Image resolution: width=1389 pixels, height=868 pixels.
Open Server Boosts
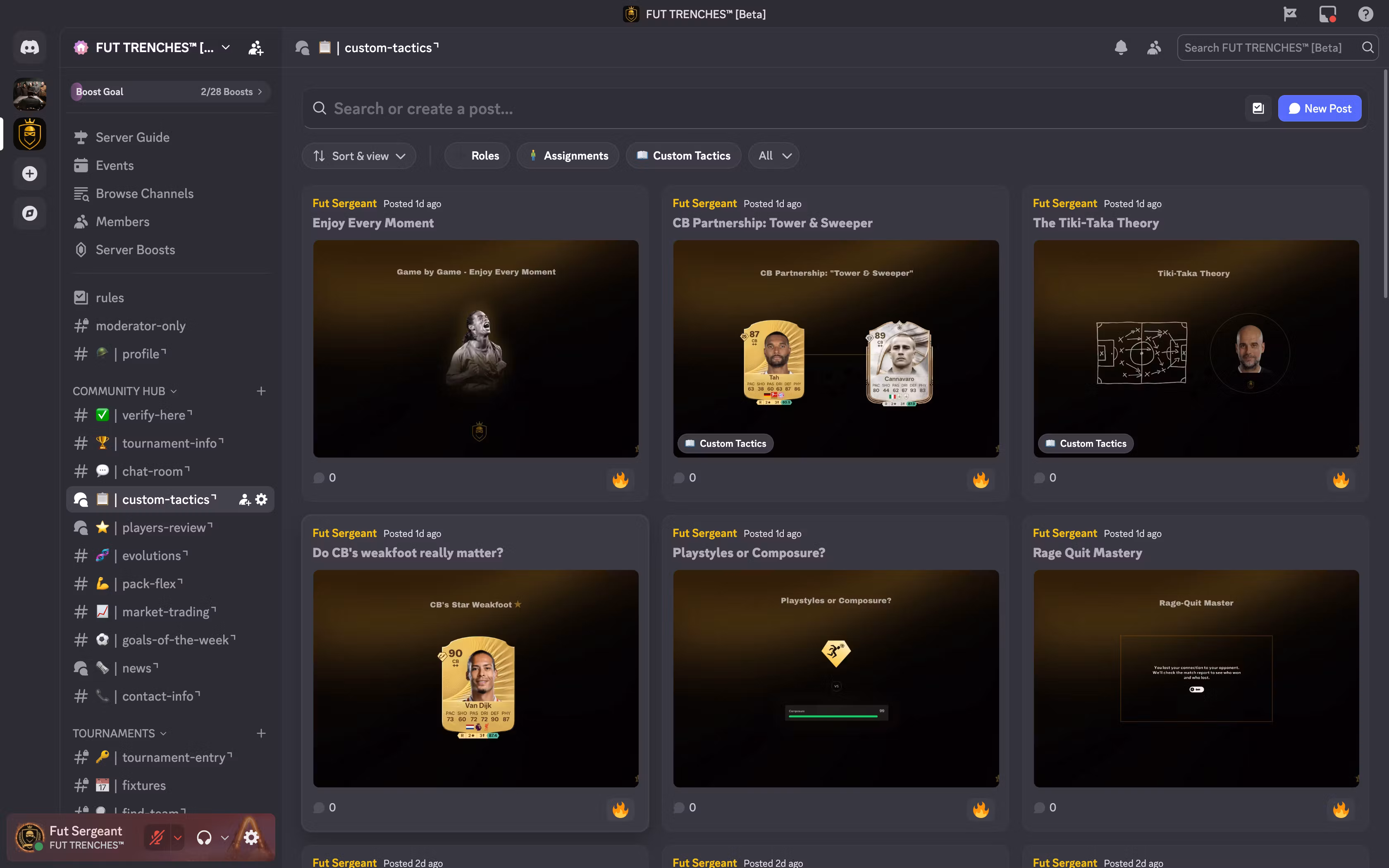pos(170,250)
